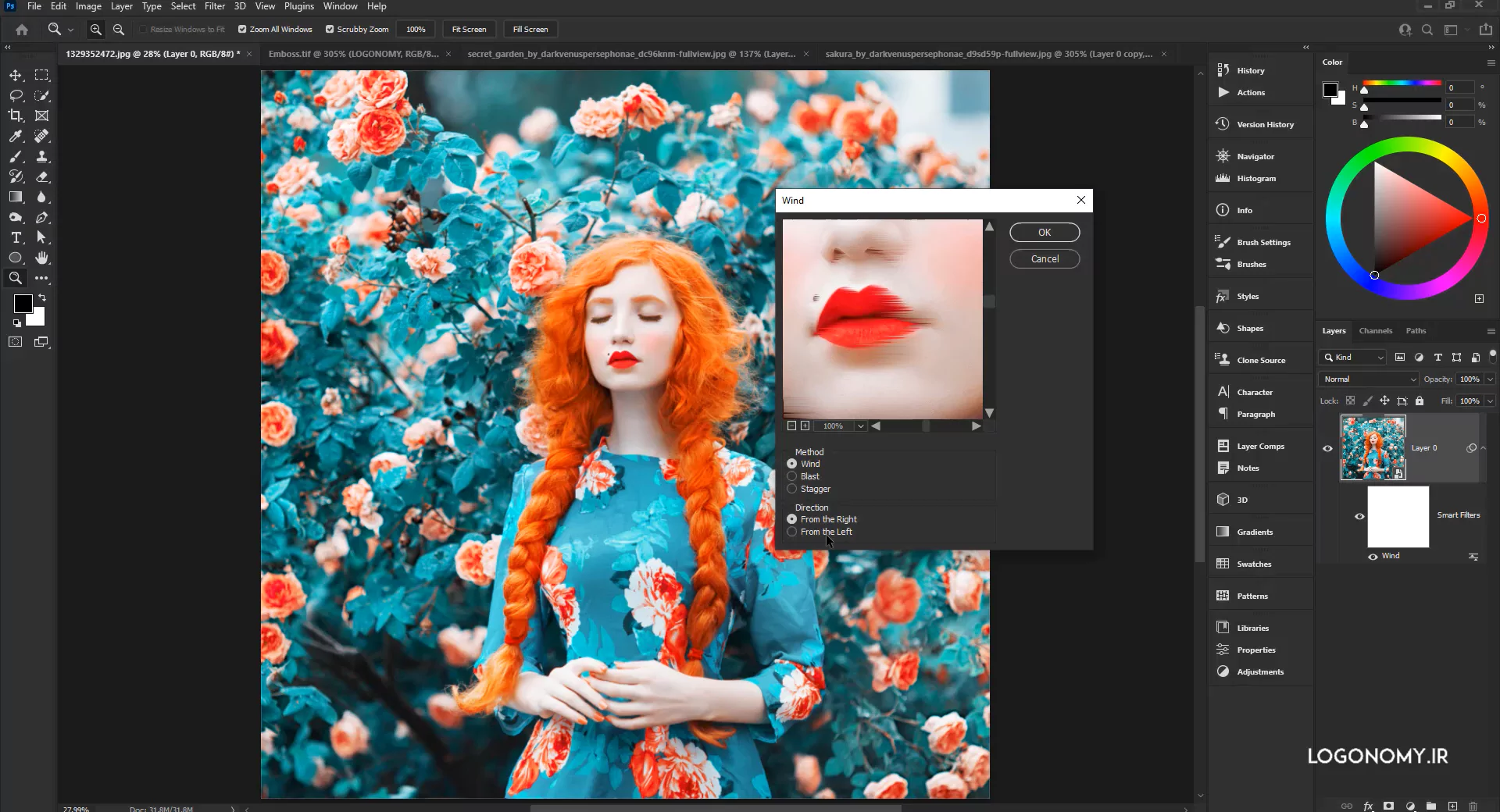Select the Hand tool

click(x=42, y=258)
